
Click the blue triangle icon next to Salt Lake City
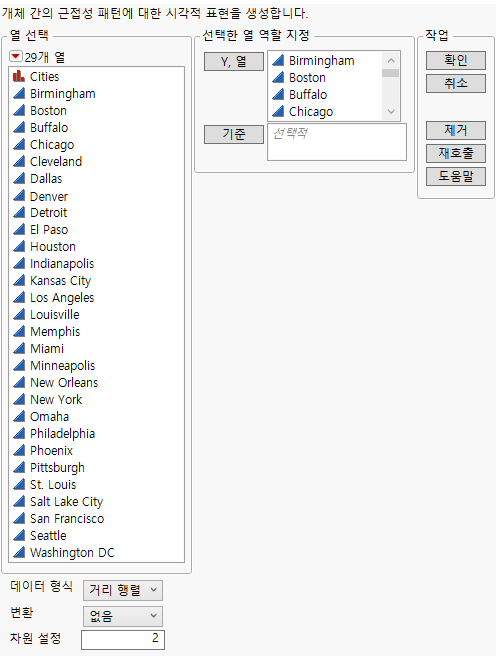(x=19, y=501)
